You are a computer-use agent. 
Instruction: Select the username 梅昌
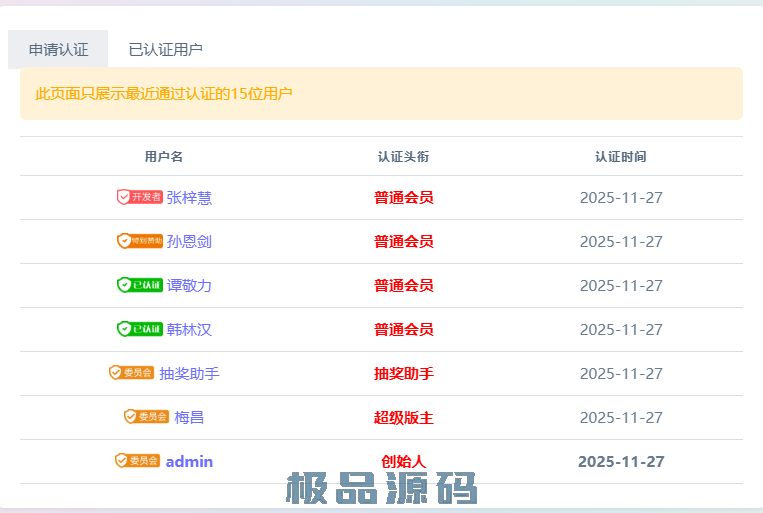click(x=189, y=418)
